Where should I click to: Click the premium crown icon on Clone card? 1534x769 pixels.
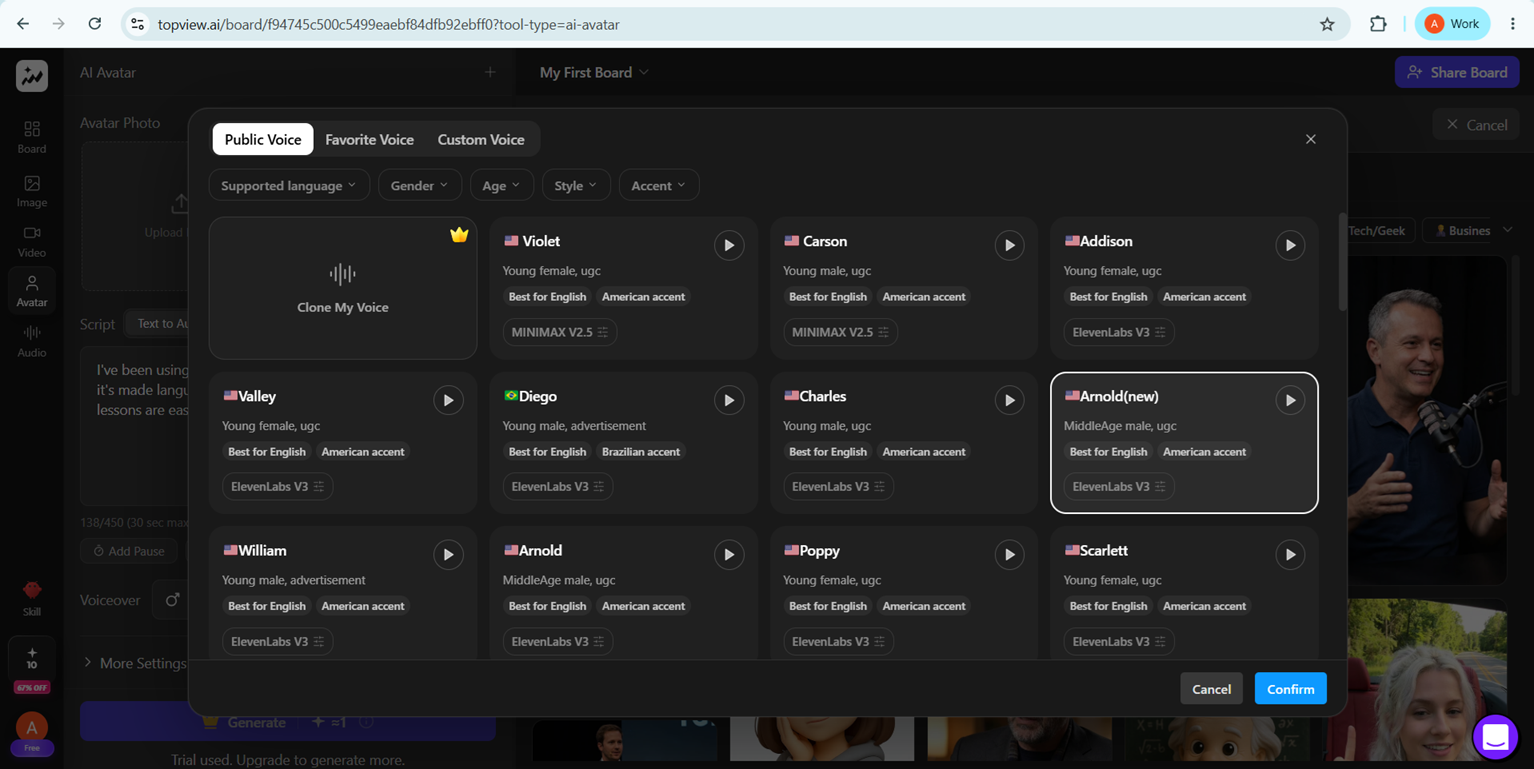[459, 235]
